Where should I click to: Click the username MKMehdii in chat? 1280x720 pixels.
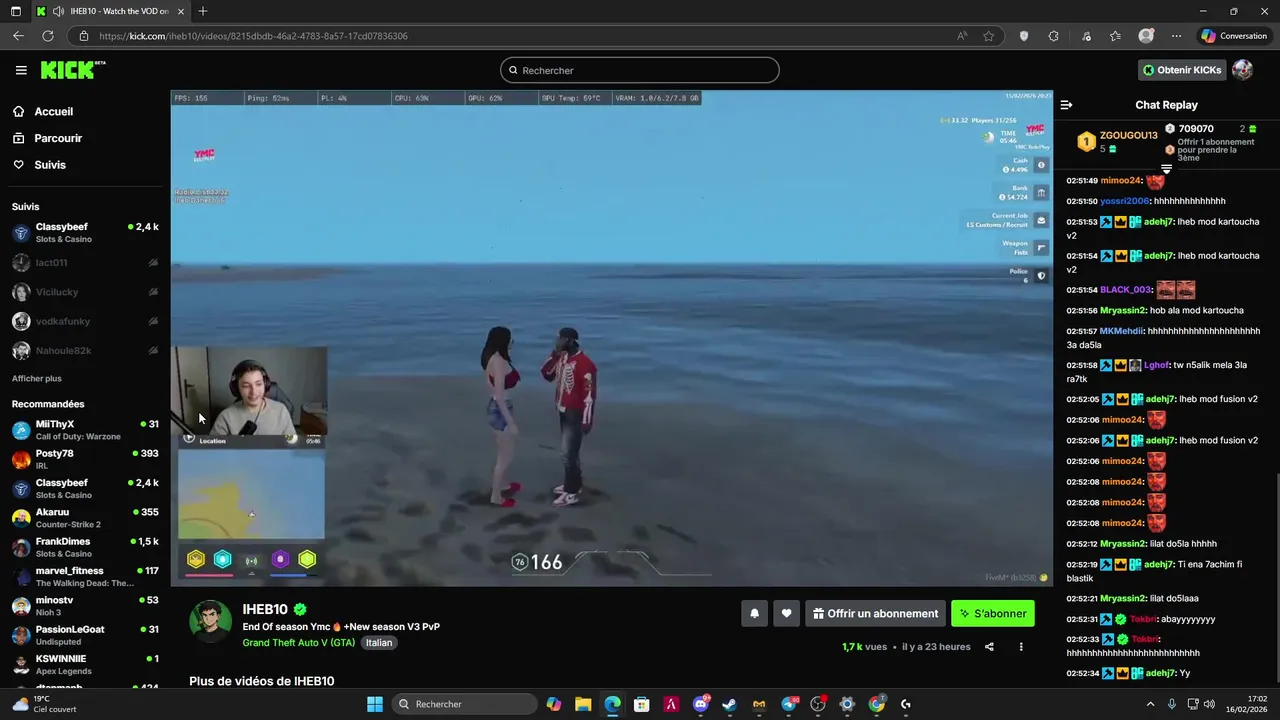coord(1122,331)
